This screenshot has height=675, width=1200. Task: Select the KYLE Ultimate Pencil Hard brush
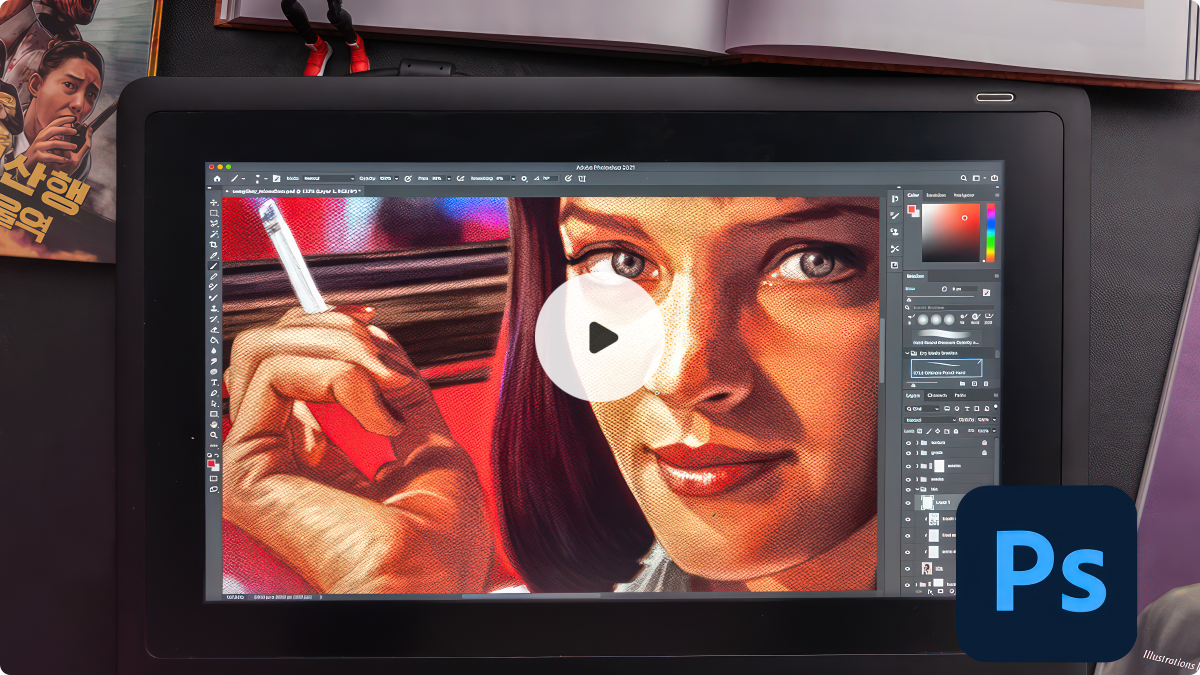click(946, 368)
